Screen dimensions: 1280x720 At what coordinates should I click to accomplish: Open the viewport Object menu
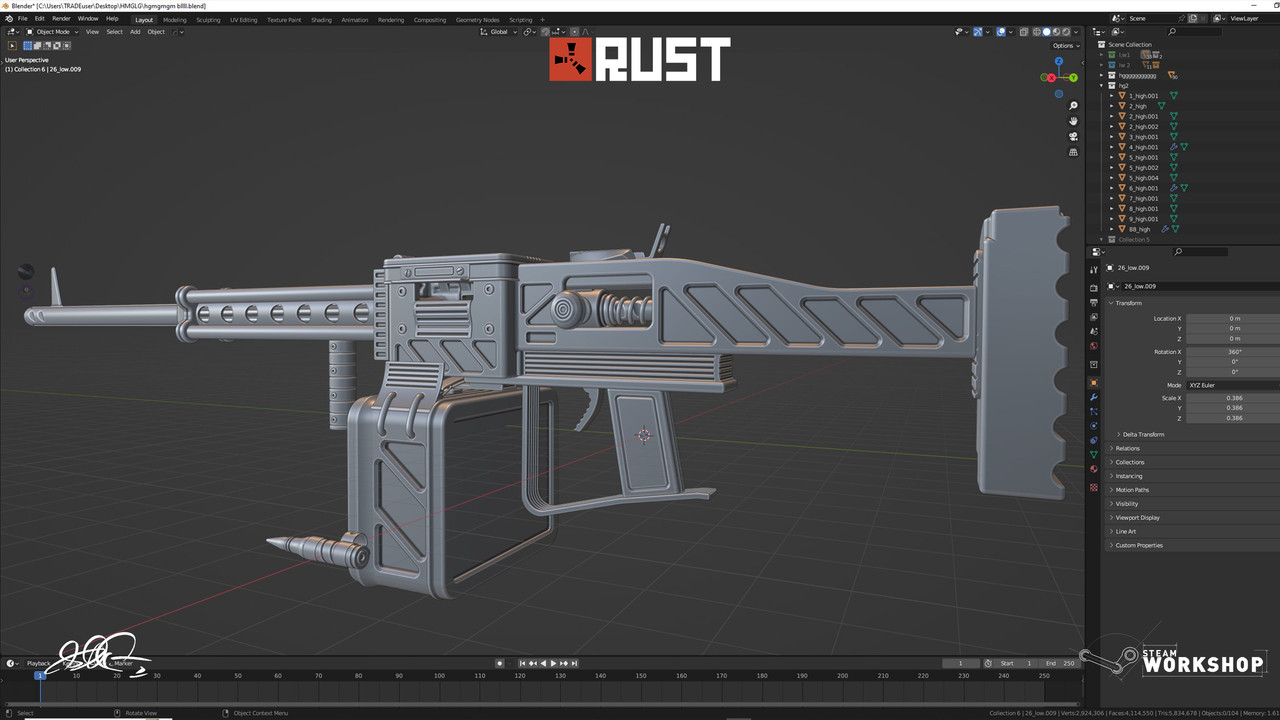(x=156, y=32)
